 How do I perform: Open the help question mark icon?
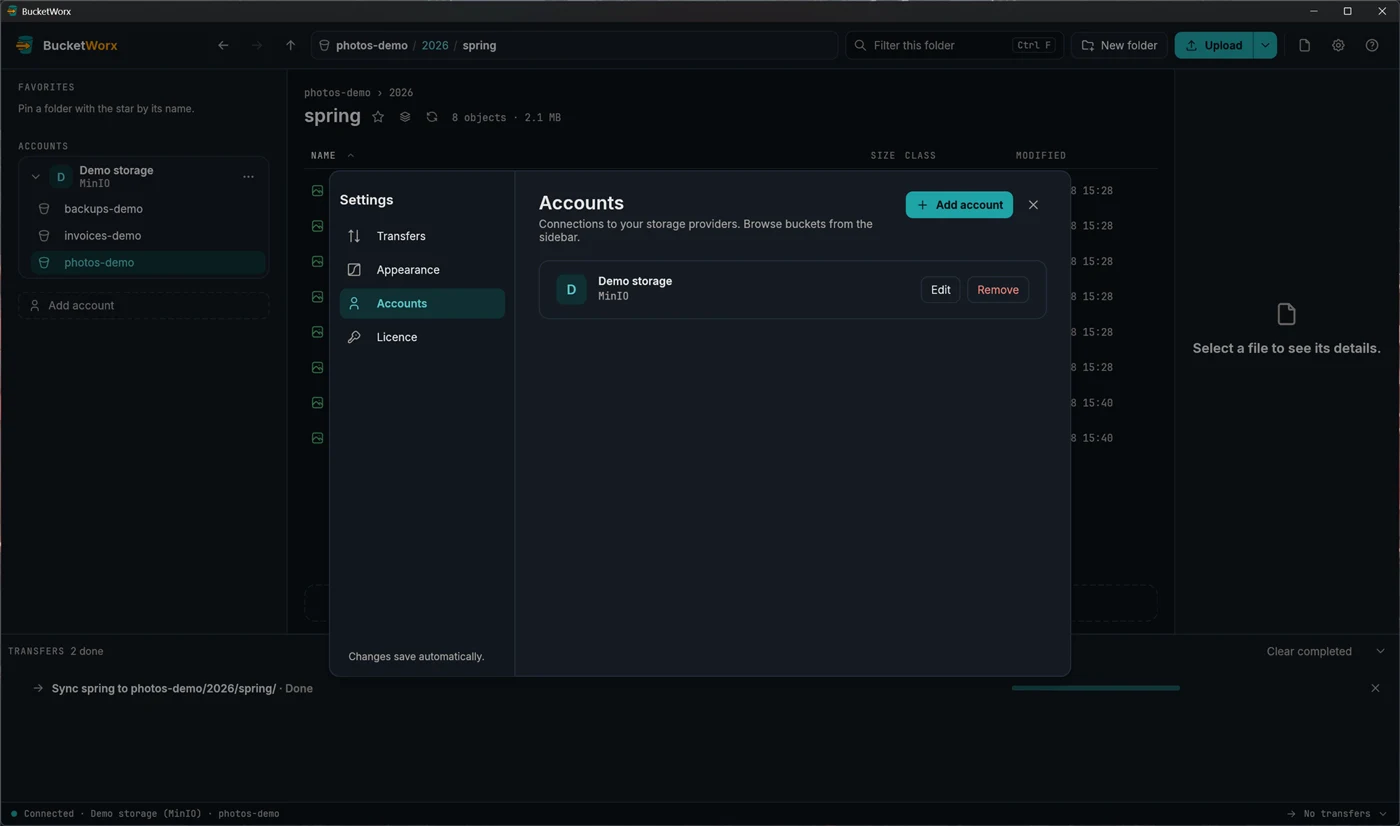pos(1372,45)
